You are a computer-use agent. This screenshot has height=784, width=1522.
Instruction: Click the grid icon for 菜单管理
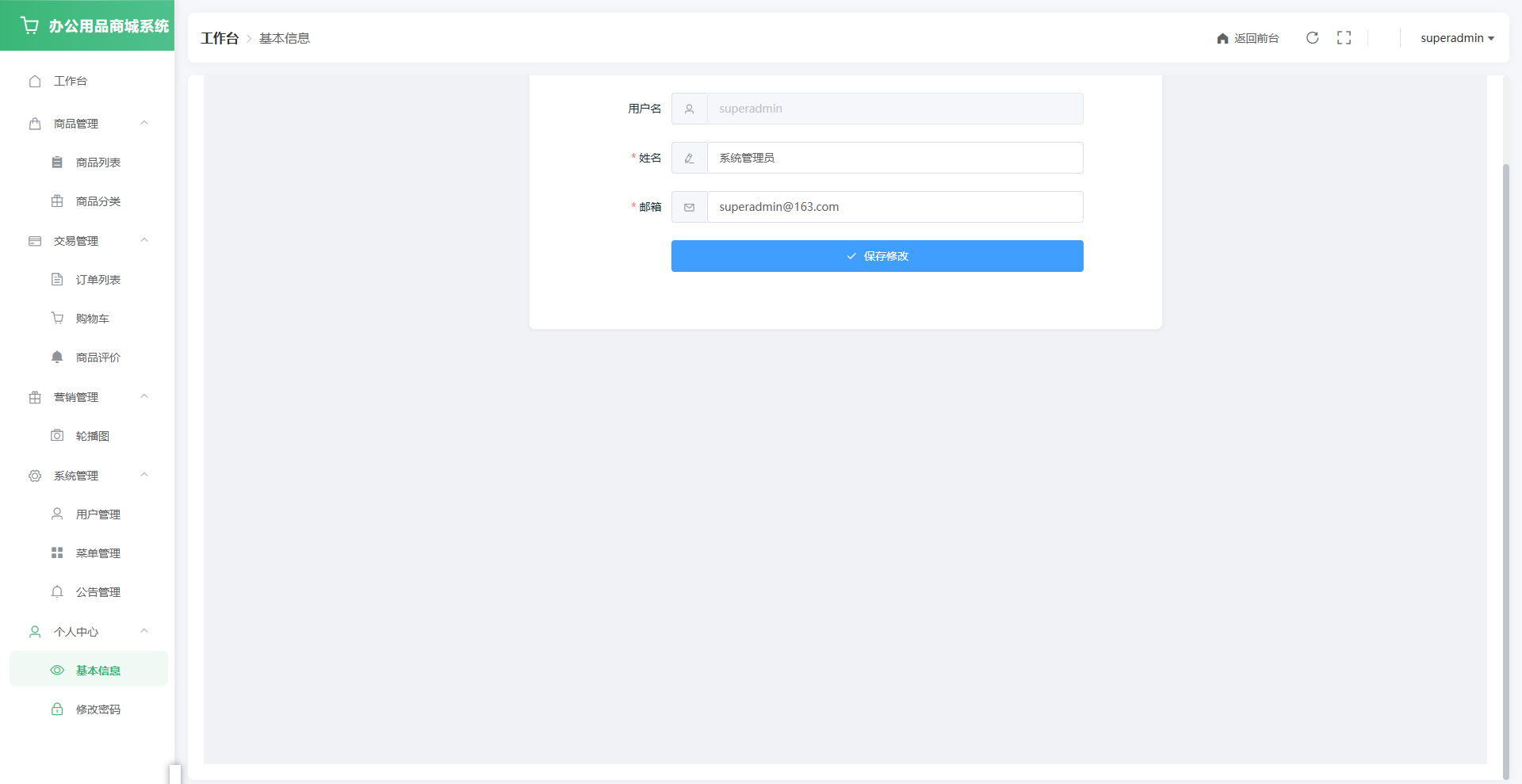click(57, 553)
